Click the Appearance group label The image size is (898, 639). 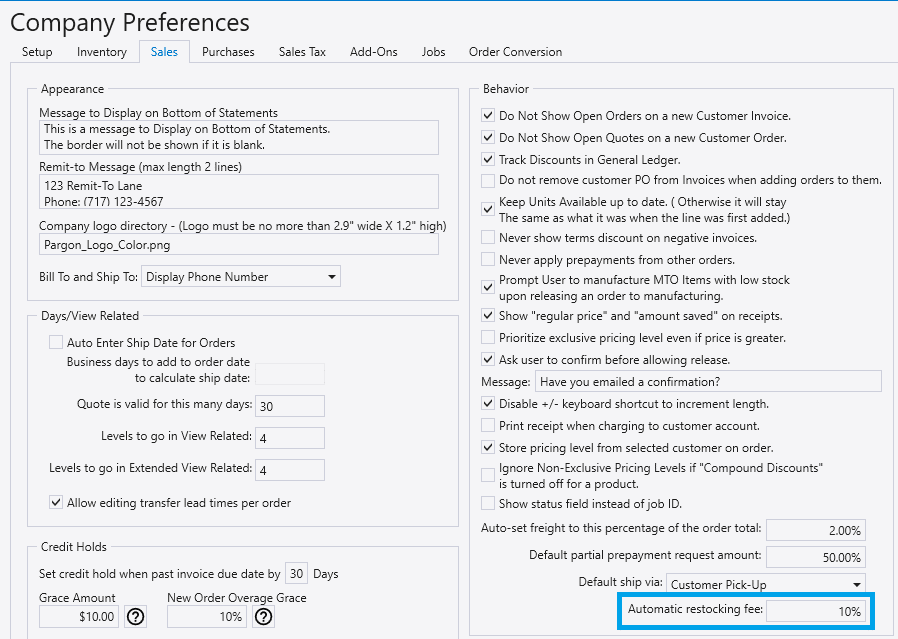pos(72,89)
